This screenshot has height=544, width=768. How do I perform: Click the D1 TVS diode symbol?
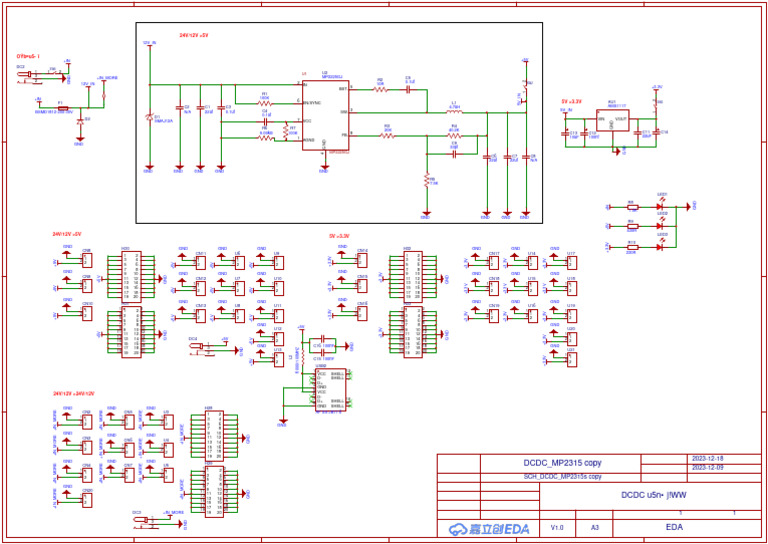(x=149, y=119)
